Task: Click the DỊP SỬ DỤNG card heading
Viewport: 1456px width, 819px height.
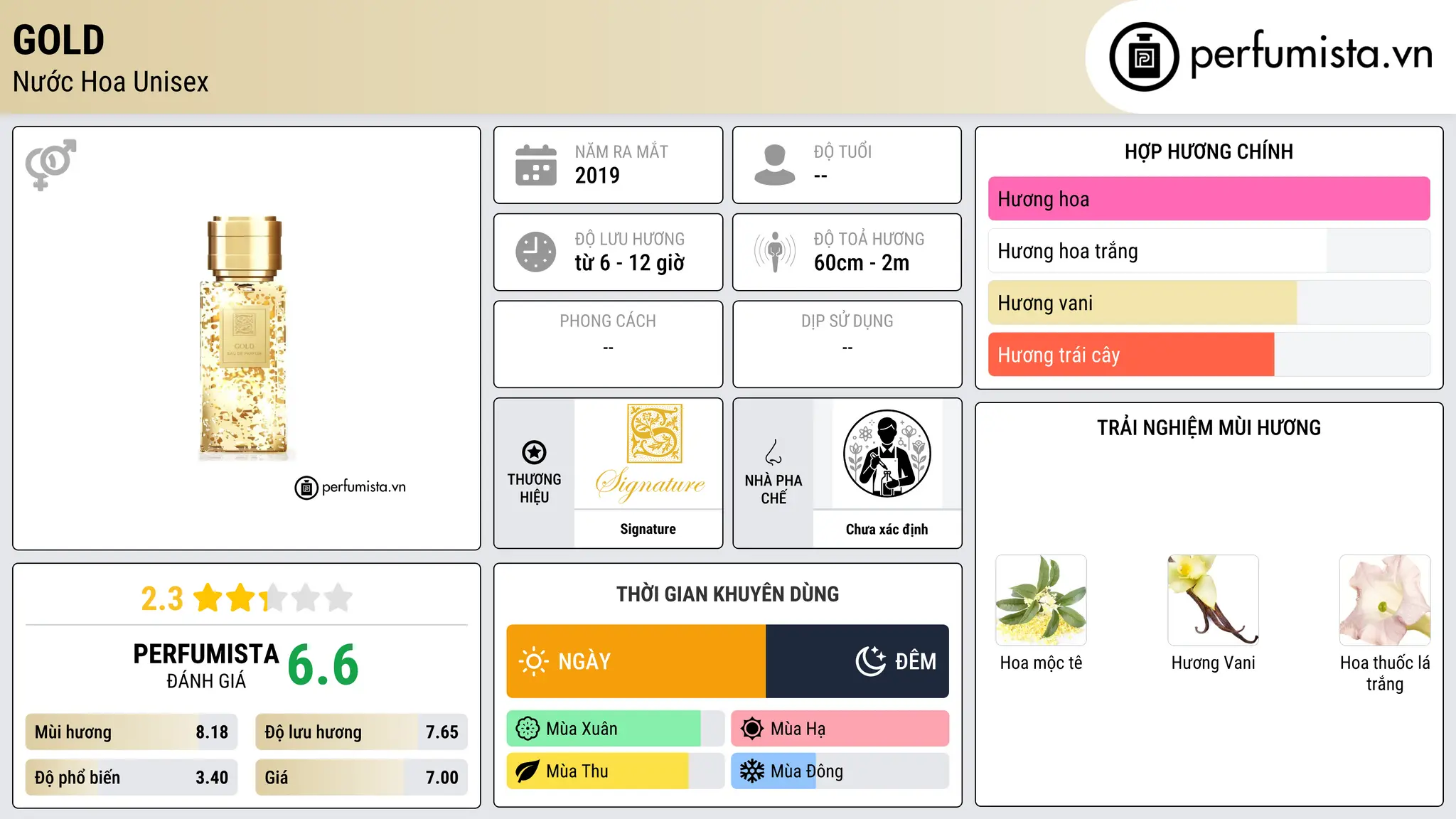Action: [847, 321]
